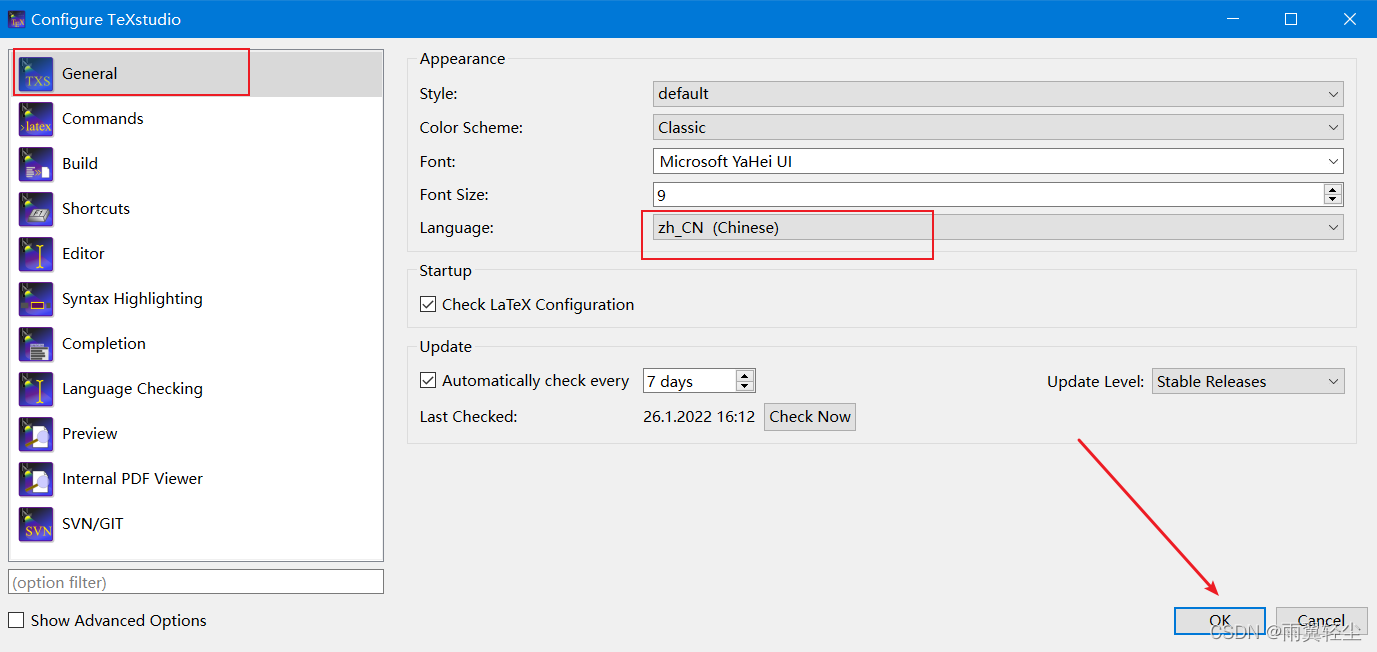The image size is (1377, 652).
Task: Click the Build category icon
Action: click(x=36, y=164)
